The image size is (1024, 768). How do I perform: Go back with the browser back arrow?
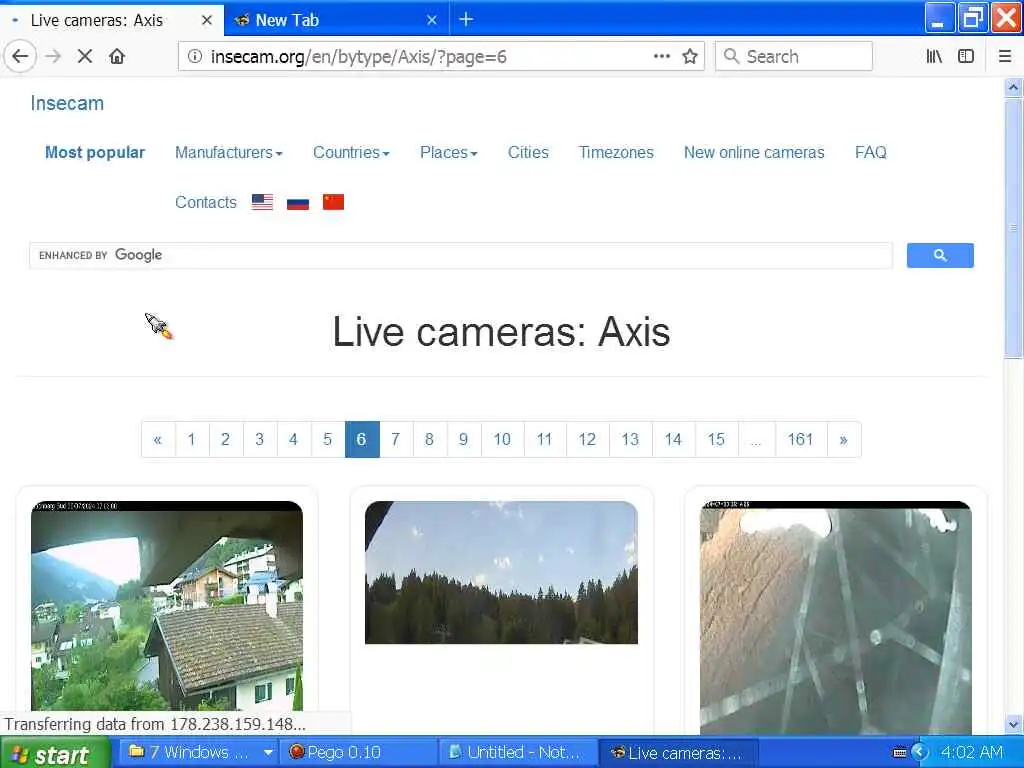[20, 56]
